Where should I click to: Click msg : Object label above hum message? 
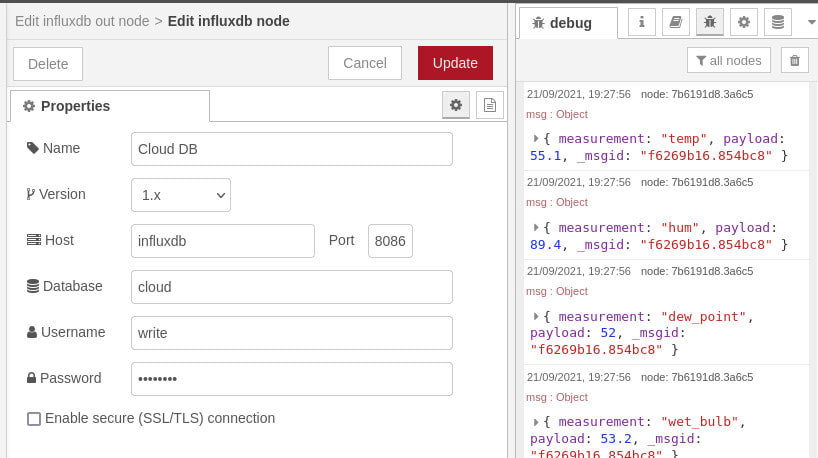(557, 202)
